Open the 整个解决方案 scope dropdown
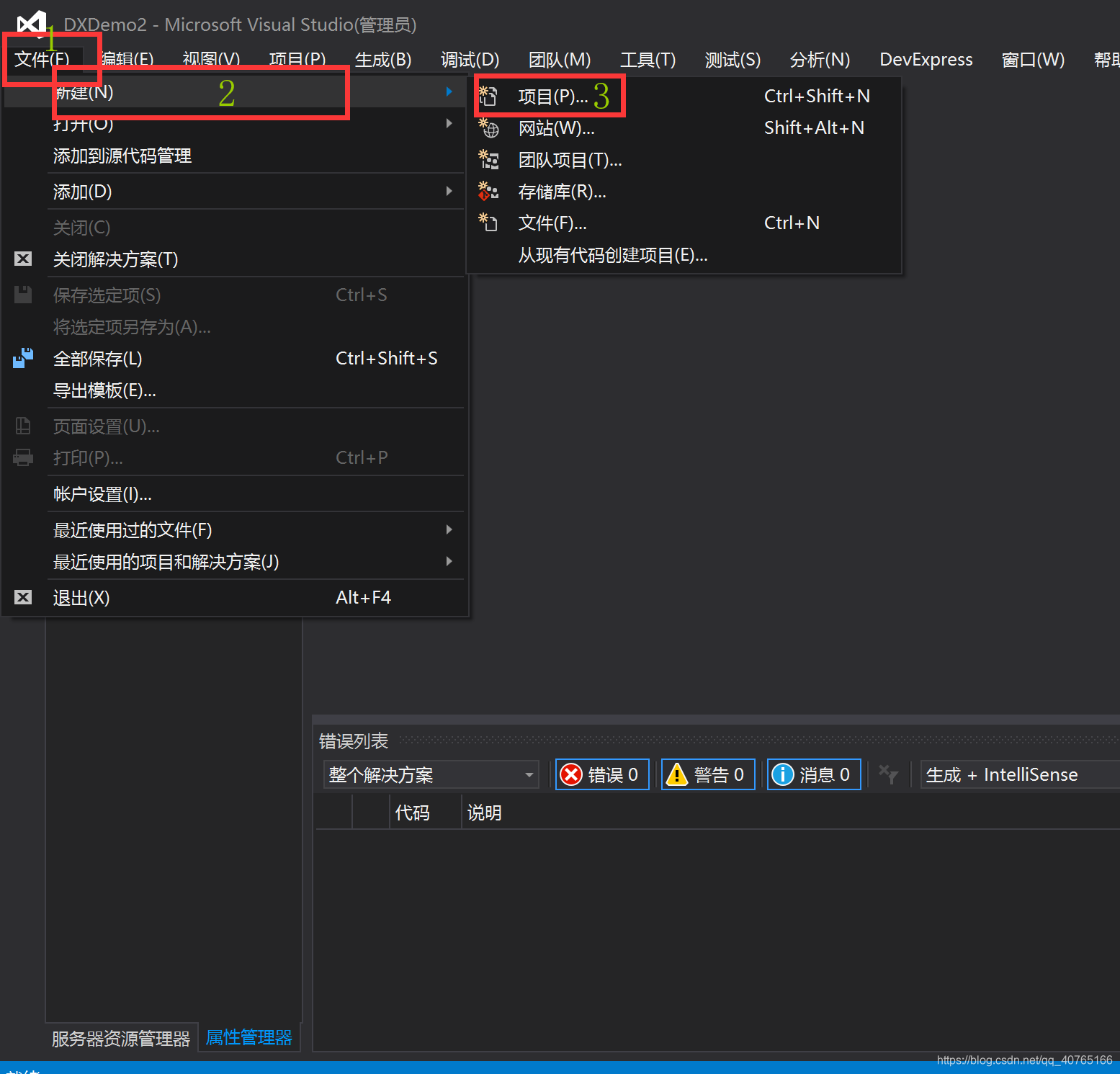The height and width of the screenshot is (1074, 1120). [431, 774]
